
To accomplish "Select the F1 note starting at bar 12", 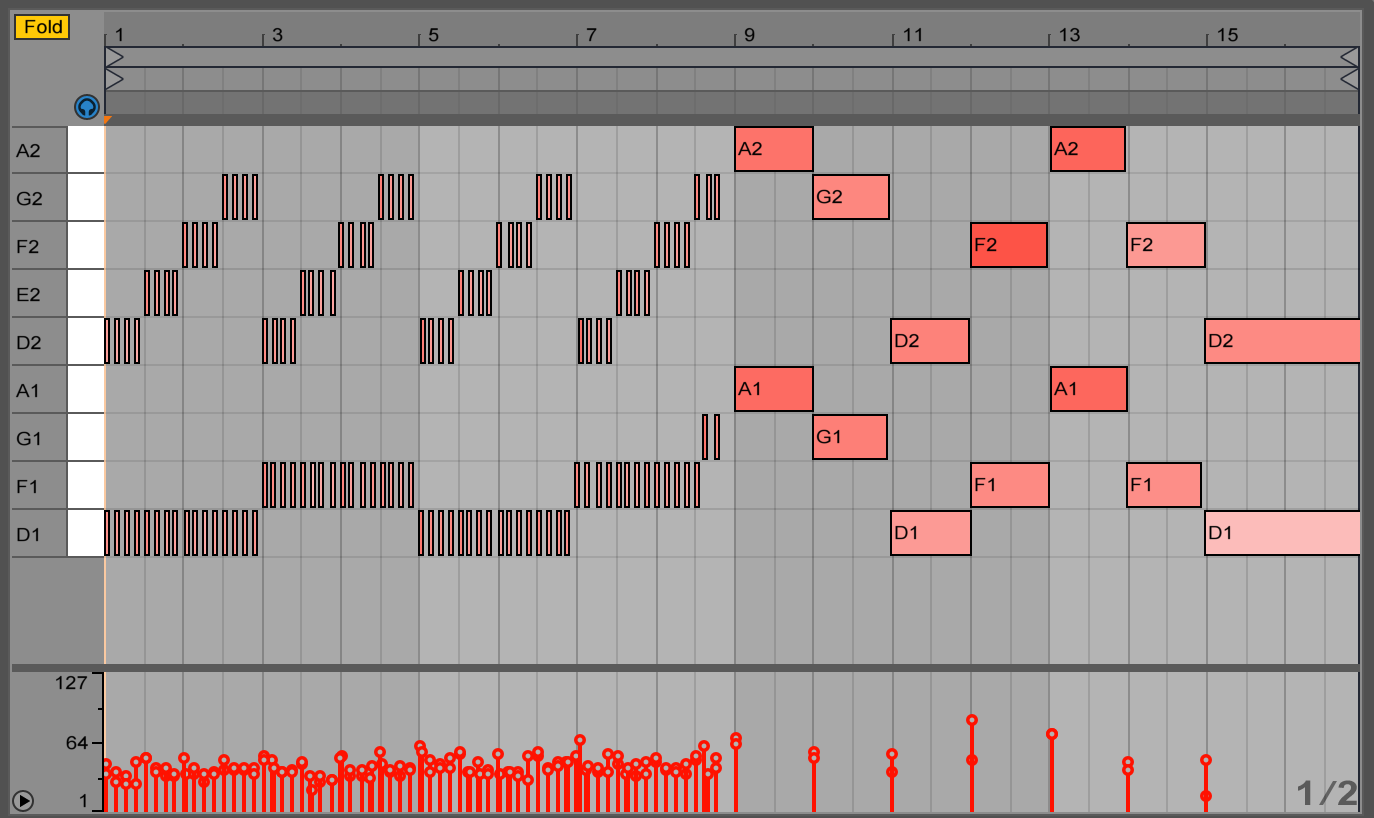I will tap(1010, 485).
